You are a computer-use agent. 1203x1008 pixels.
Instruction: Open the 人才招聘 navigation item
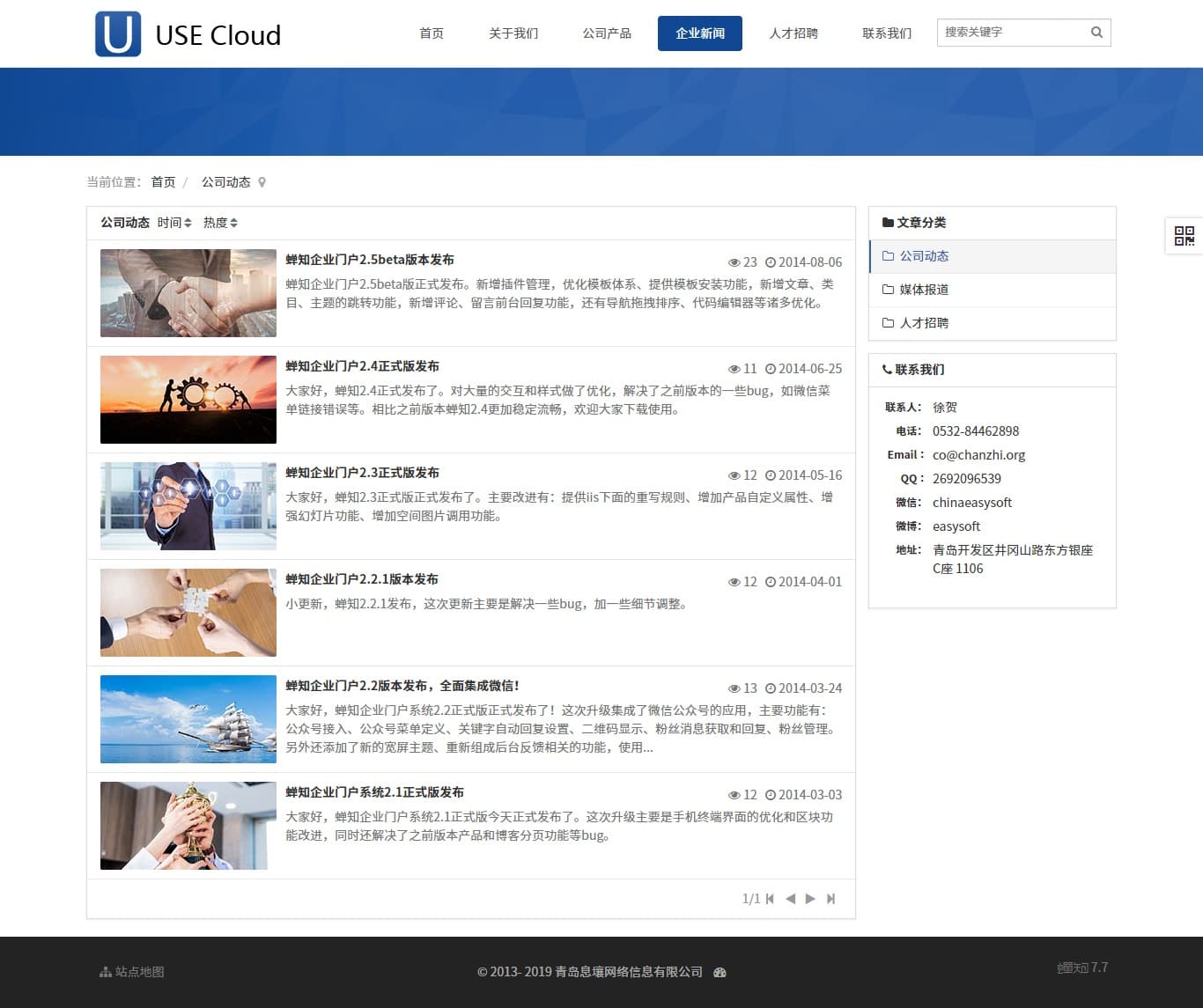[x=793, y=33]
